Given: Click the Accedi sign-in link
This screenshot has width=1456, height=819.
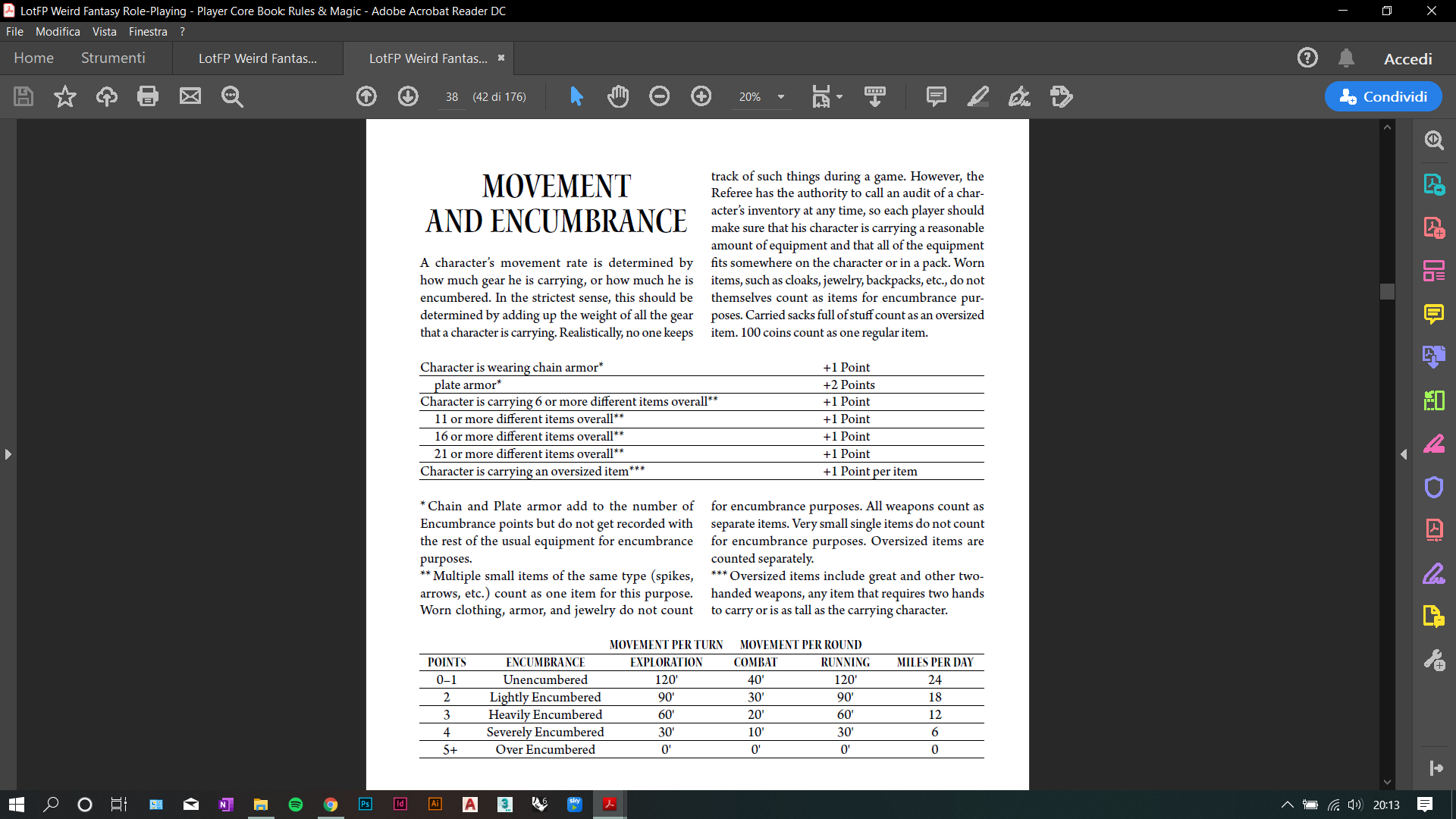Looking at the screenshot, I should click(1407, 59).
